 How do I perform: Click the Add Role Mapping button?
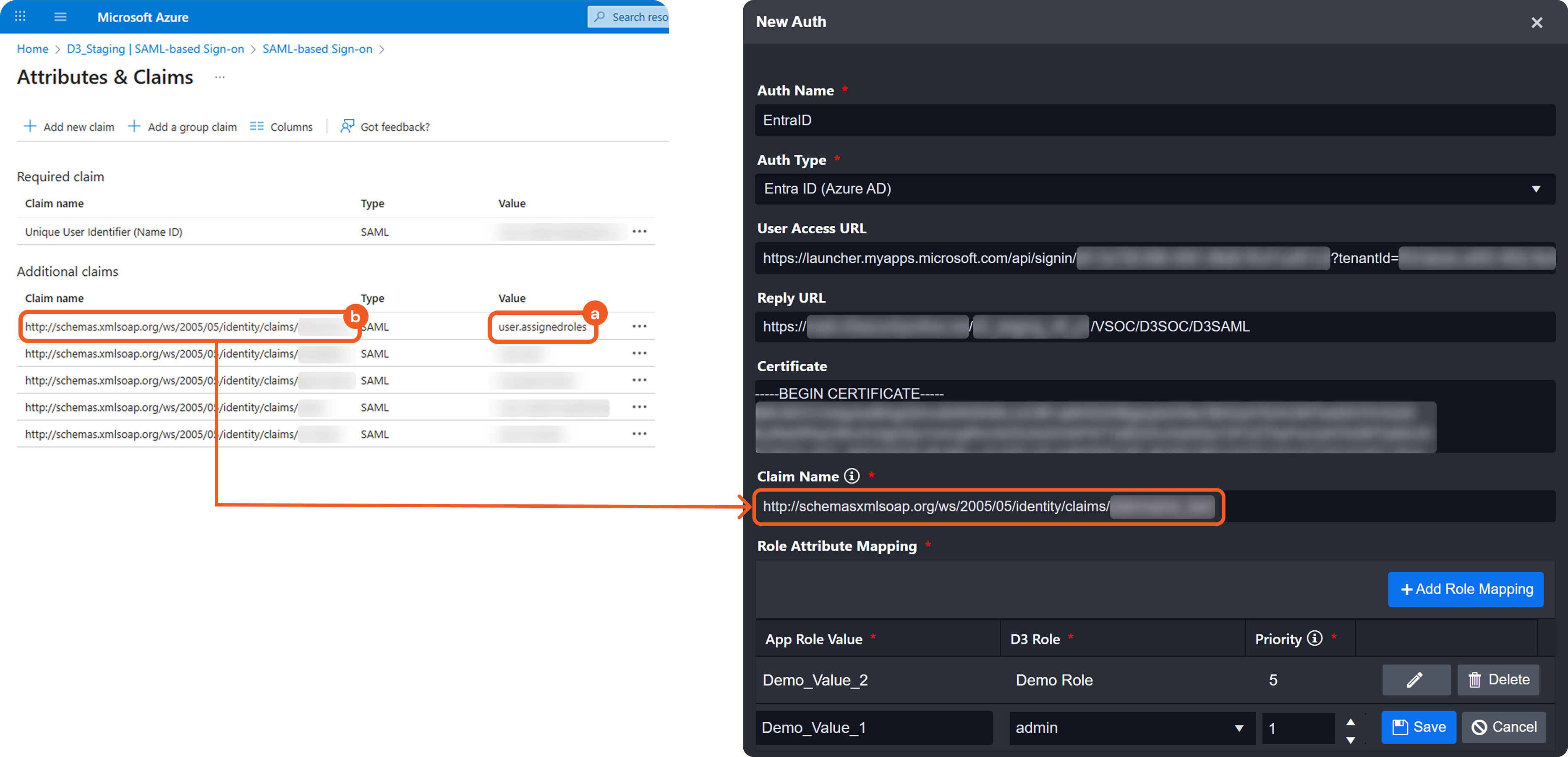[1465, 589]
